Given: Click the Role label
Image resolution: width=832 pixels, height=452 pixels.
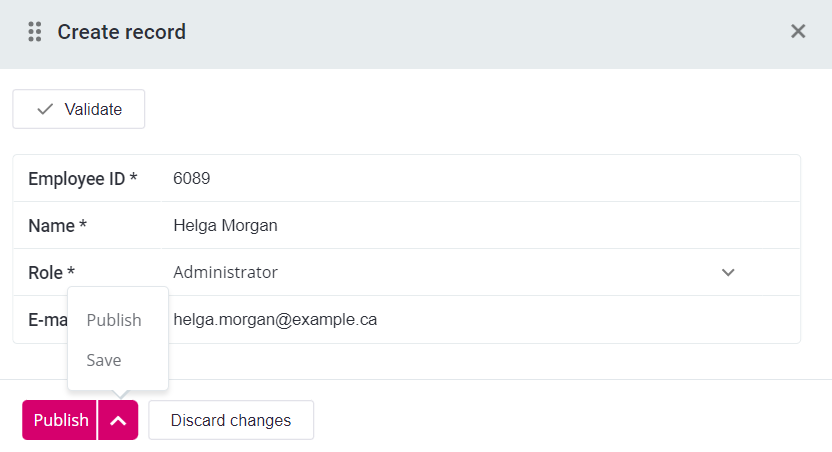Looking at the screenshot, I should (x=51, y=272).
